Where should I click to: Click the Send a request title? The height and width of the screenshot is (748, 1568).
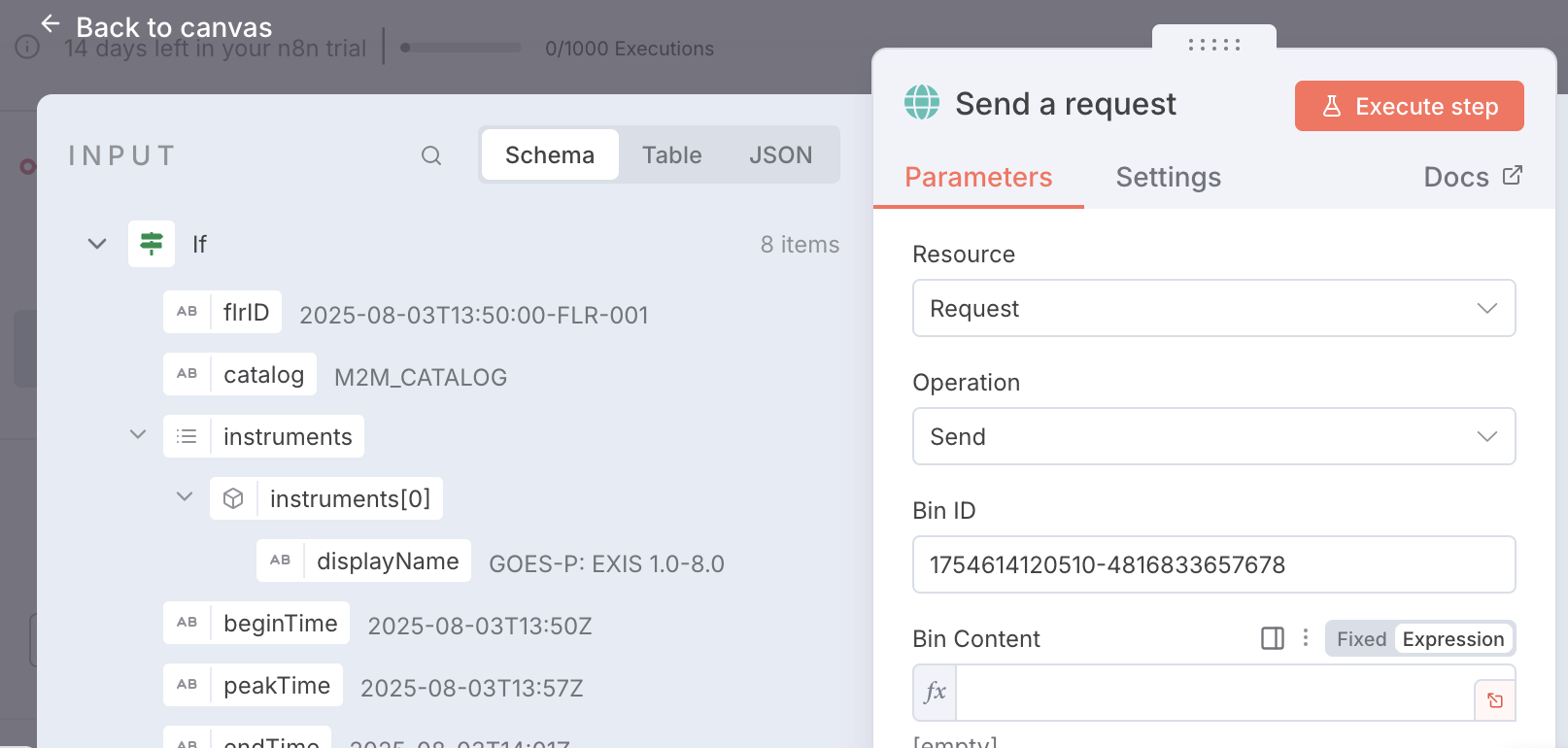1066,104
